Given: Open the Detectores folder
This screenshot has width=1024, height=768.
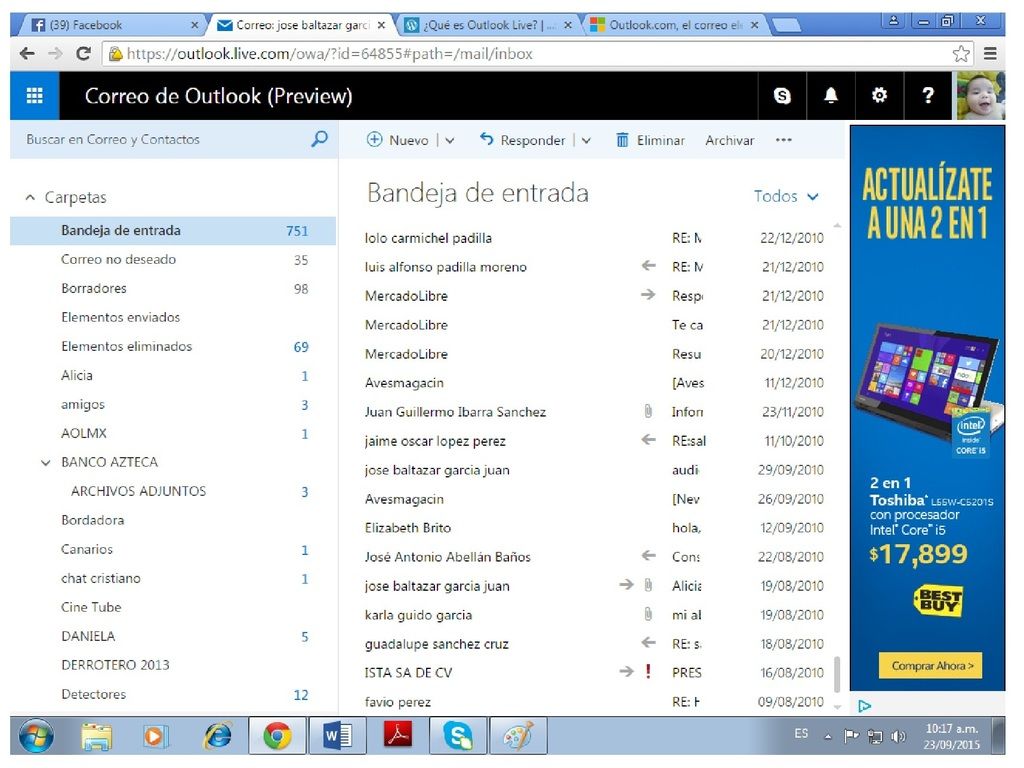Looking at the screenshot, I should (x=173, y=694).
